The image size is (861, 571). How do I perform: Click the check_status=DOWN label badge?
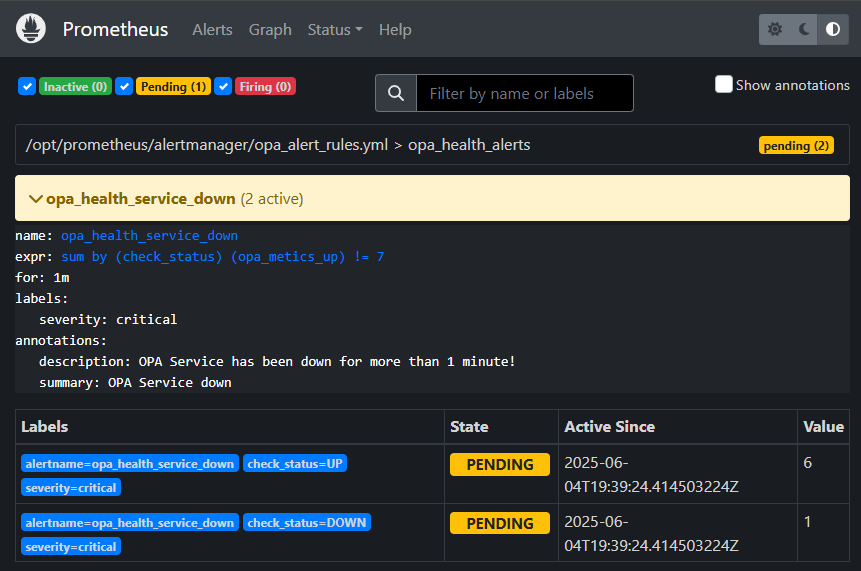tap(307, 522)
